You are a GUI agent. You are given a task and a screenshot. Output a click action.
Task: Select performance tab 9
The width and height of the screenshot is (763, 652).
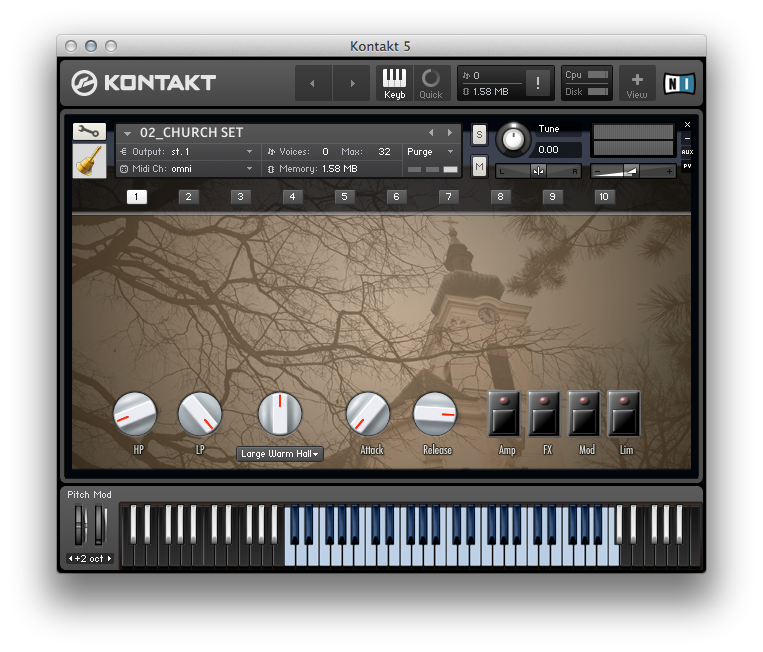pyautogui.click(x=552, y=197)
